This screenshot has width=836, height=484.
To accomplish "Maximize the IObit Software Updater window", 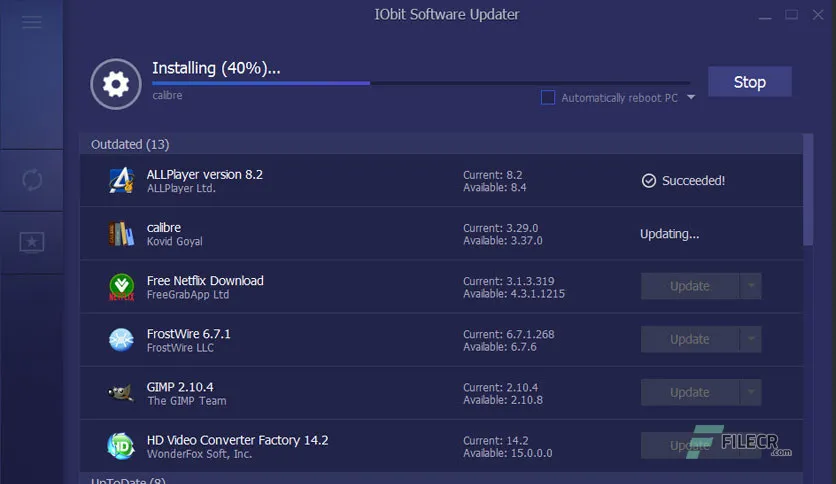I will pos(792,15).
